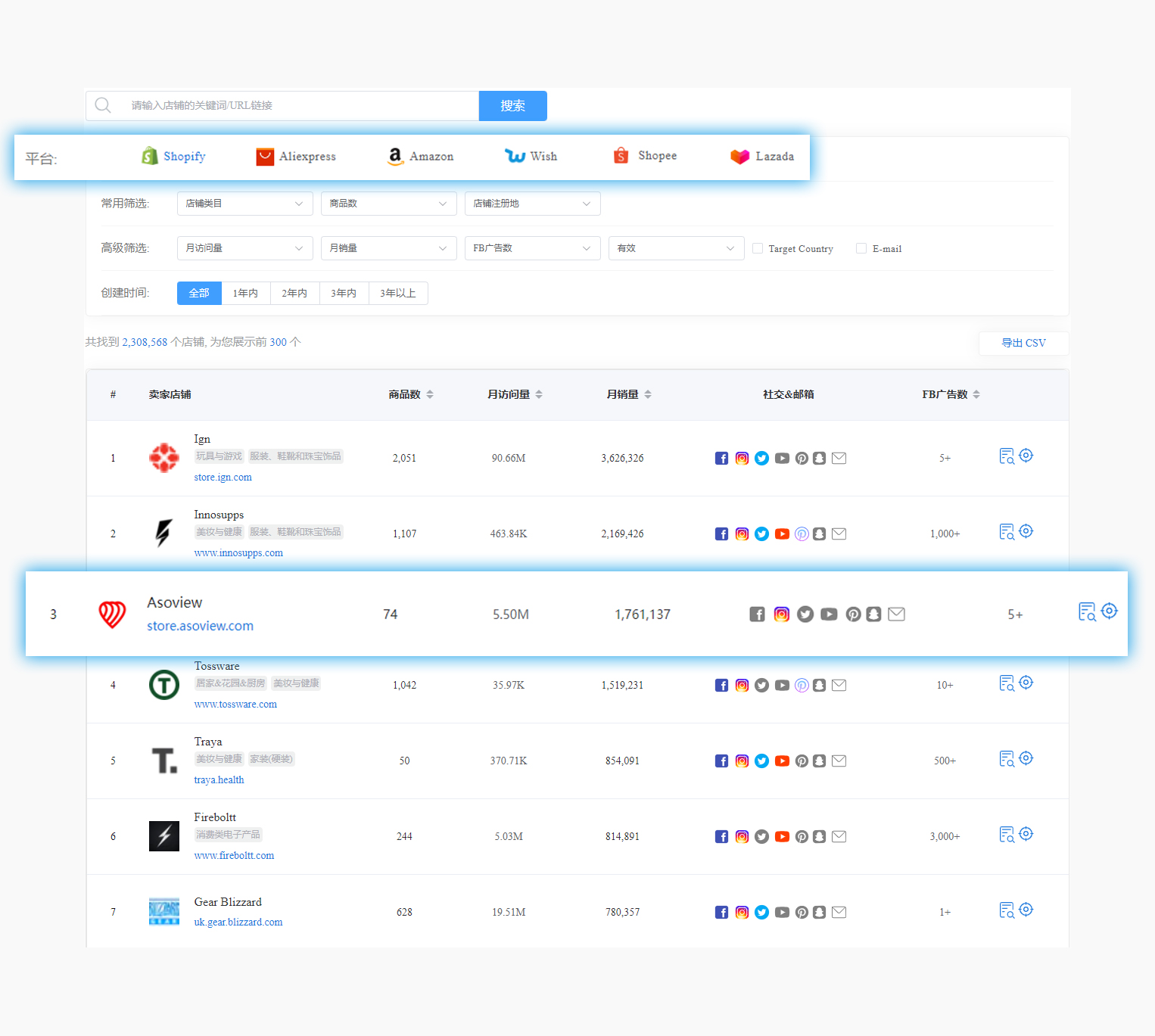1155x1036 pixels.
Task: Open the 商品数 filter dropdown
Action: pos(389,204)
